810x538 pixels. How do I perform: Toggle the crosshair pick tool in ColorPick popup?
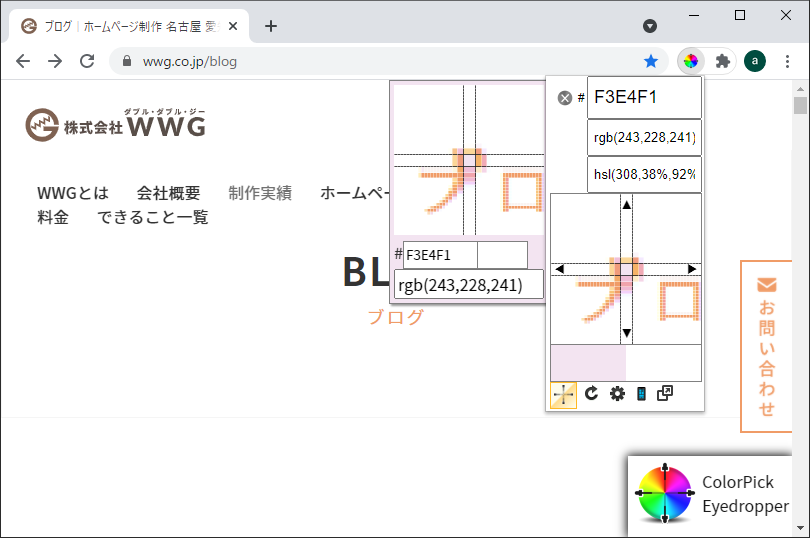point(563,395)
